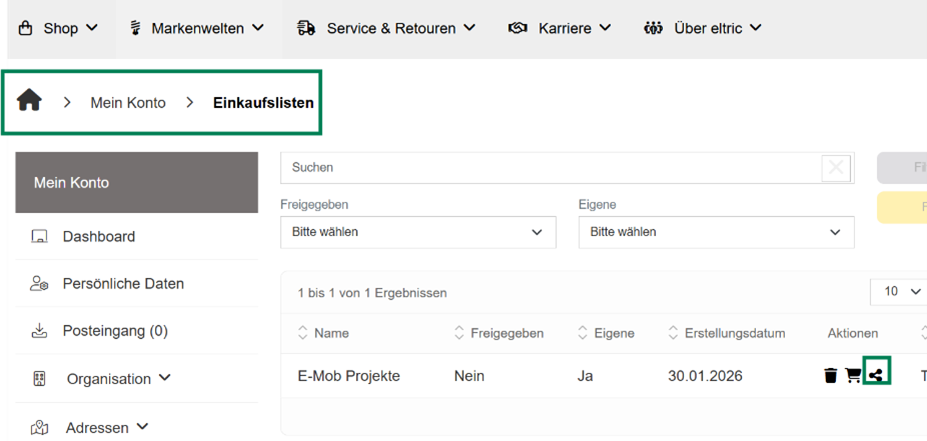Open the Markenwelten menu
Viewport: 927px width, 441px height.
(x=197, y=28)
